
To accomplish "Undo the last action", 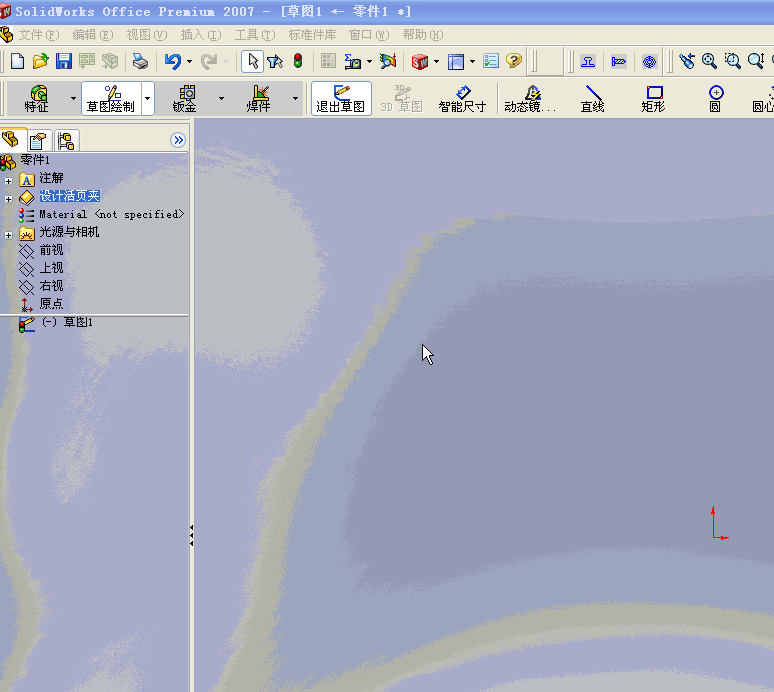I will (x=172, y=61).
